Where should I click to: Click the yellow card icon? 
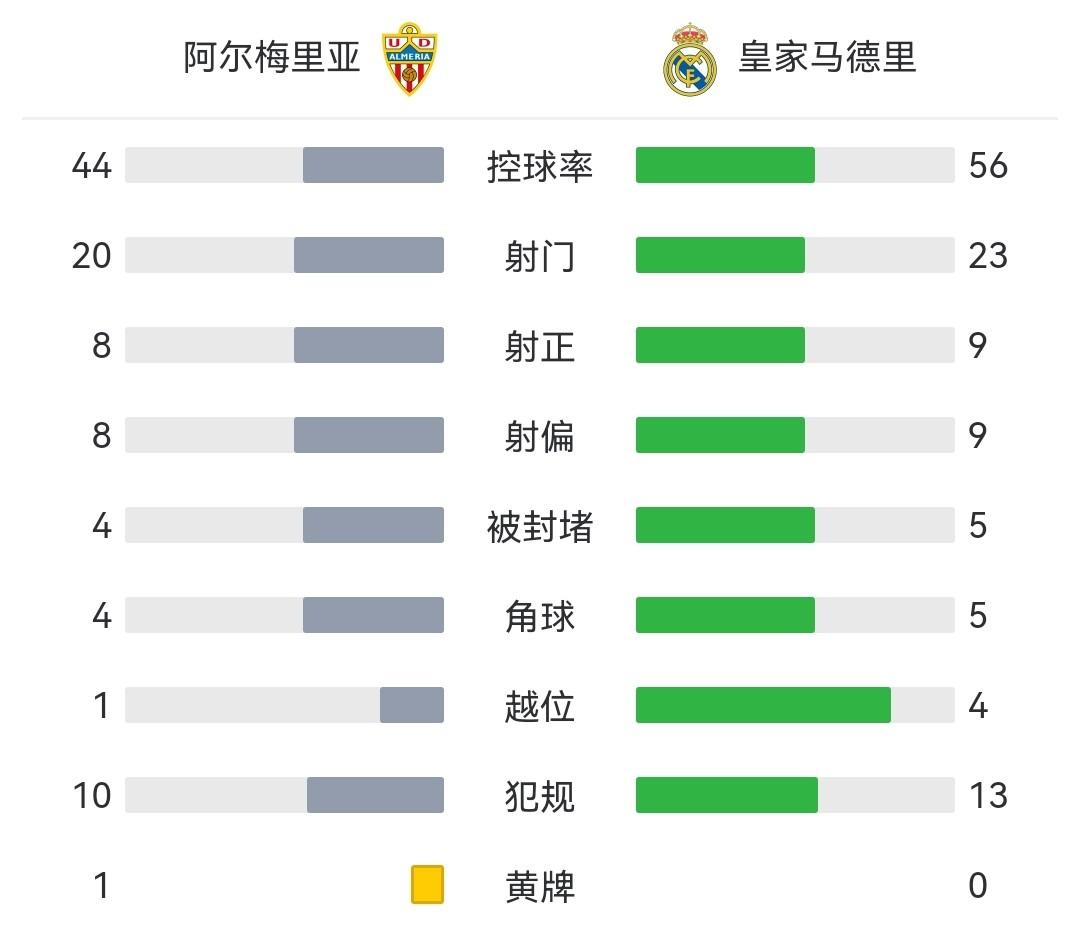(427, 885)
